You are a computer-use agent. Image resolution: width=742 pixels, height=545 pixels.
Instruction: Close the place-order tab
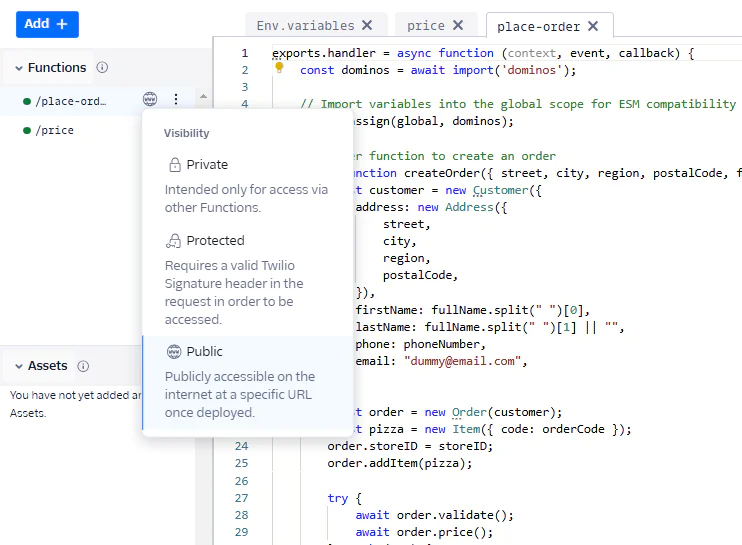[x=593, y=26]
